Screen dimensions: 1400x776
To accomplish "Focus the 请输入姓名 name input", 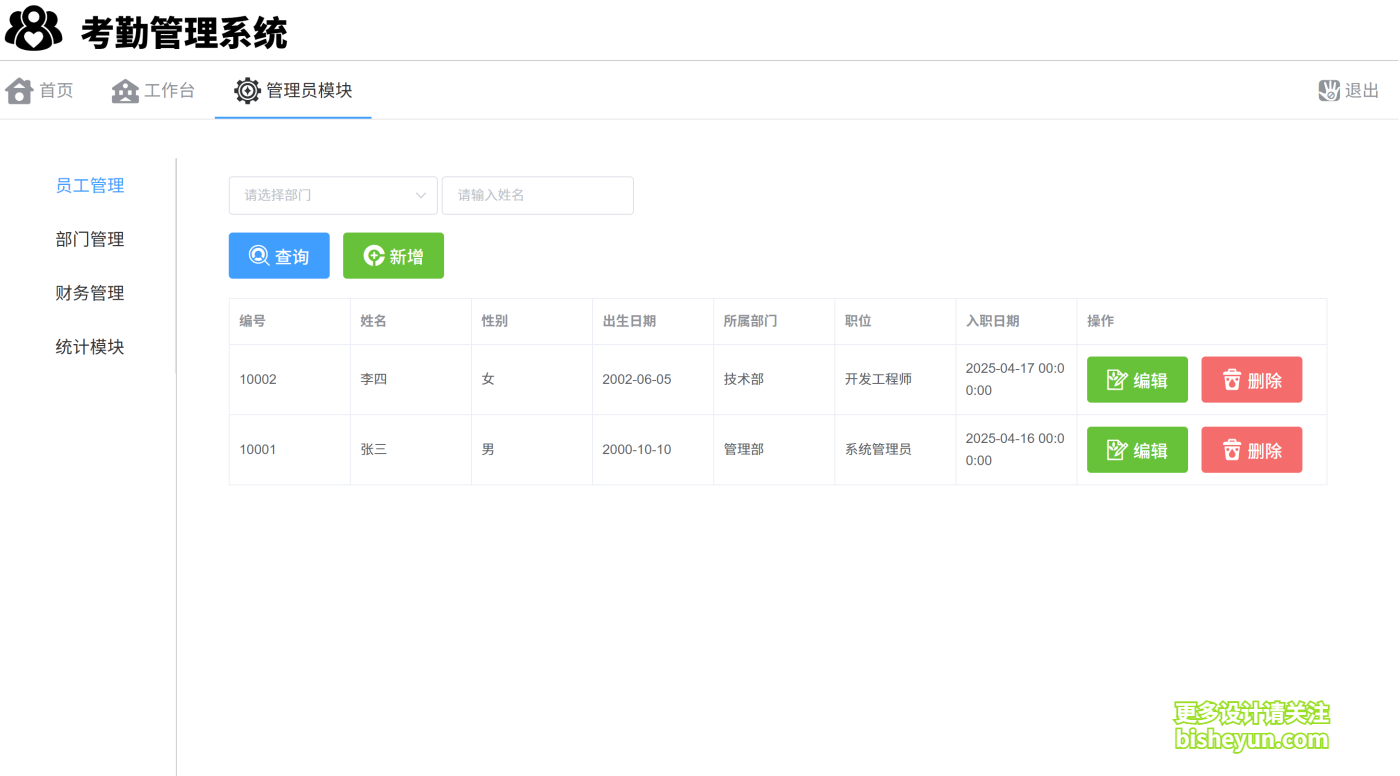I will coord(538,195).
